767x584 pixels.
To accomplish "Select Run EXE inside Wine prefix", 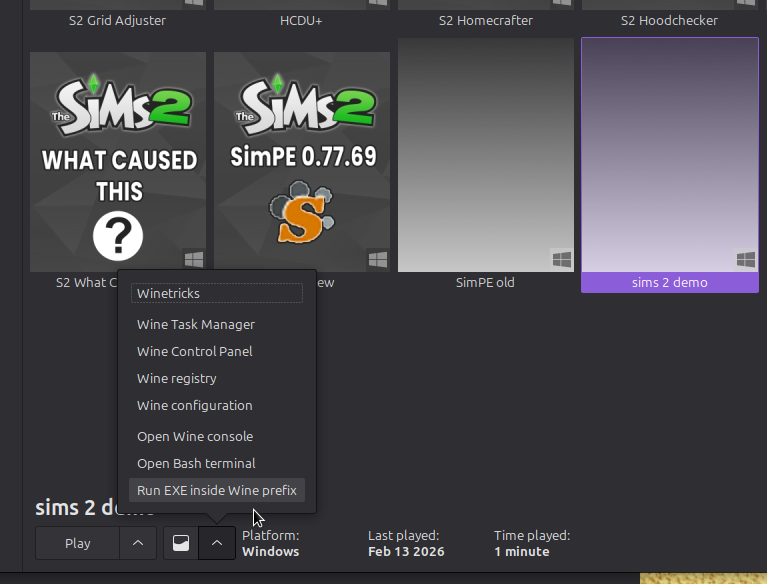I will [x=217, y=490].
